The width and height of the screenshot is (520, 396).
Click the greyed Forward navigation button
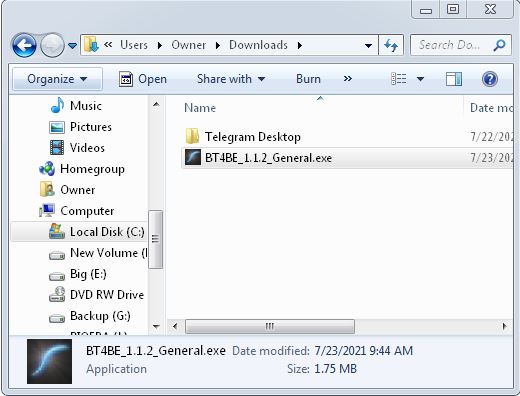pyautogui.click(x=52, y=45)
